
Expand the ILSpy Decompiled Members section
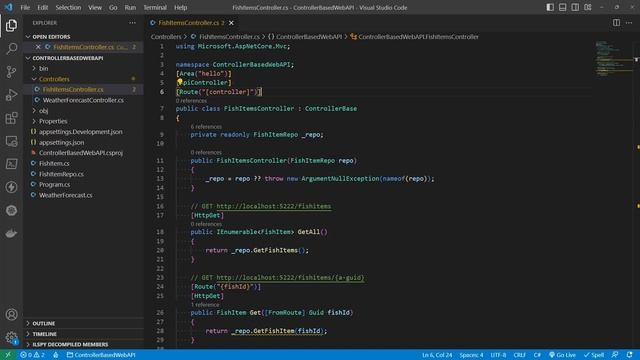click(x=70, y=344)
